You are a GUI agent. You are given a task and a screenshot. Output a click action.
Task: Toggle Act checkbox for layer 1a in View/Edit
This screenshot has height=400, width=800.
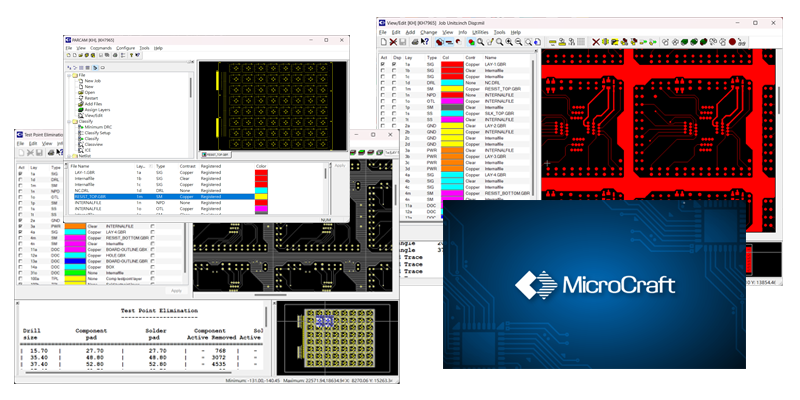pos(383,65)
